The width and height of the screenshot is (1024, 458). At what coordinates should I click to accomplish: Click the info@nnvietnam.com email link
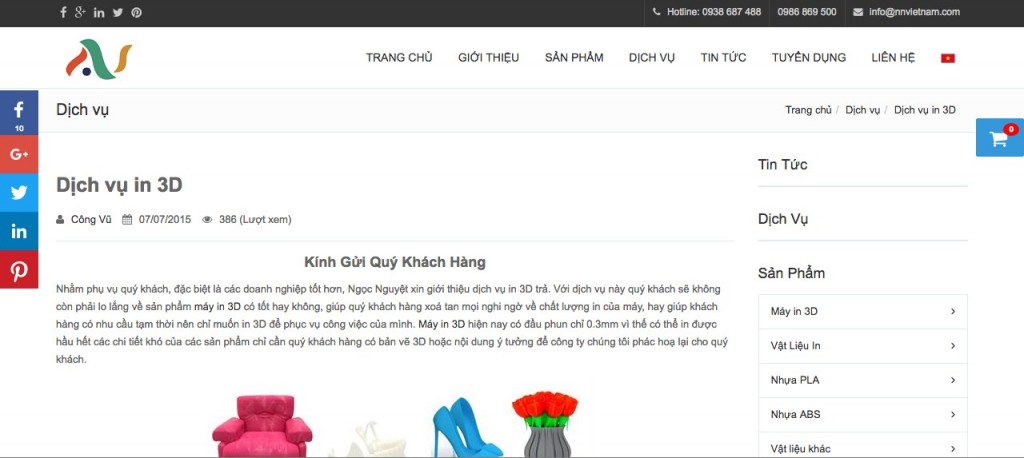click(914, 12)
